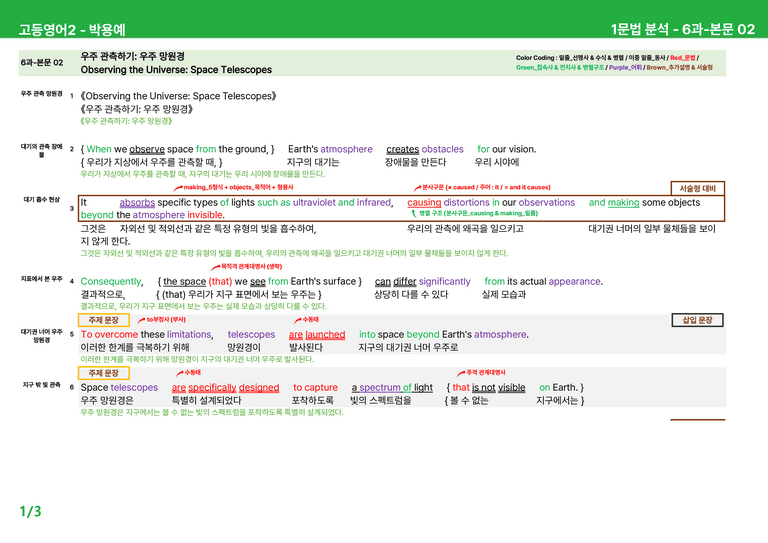Select the sidebar label '지표에서 본 우주'
The width and height of the screenshot is (768, 543).
tap(42, 279)
